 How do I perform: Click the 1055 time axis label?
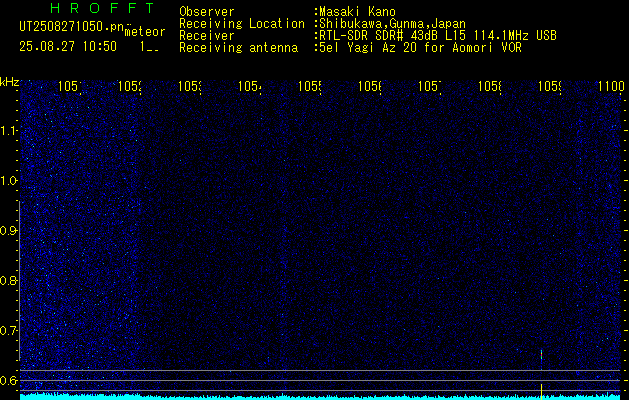pos(310,87)
